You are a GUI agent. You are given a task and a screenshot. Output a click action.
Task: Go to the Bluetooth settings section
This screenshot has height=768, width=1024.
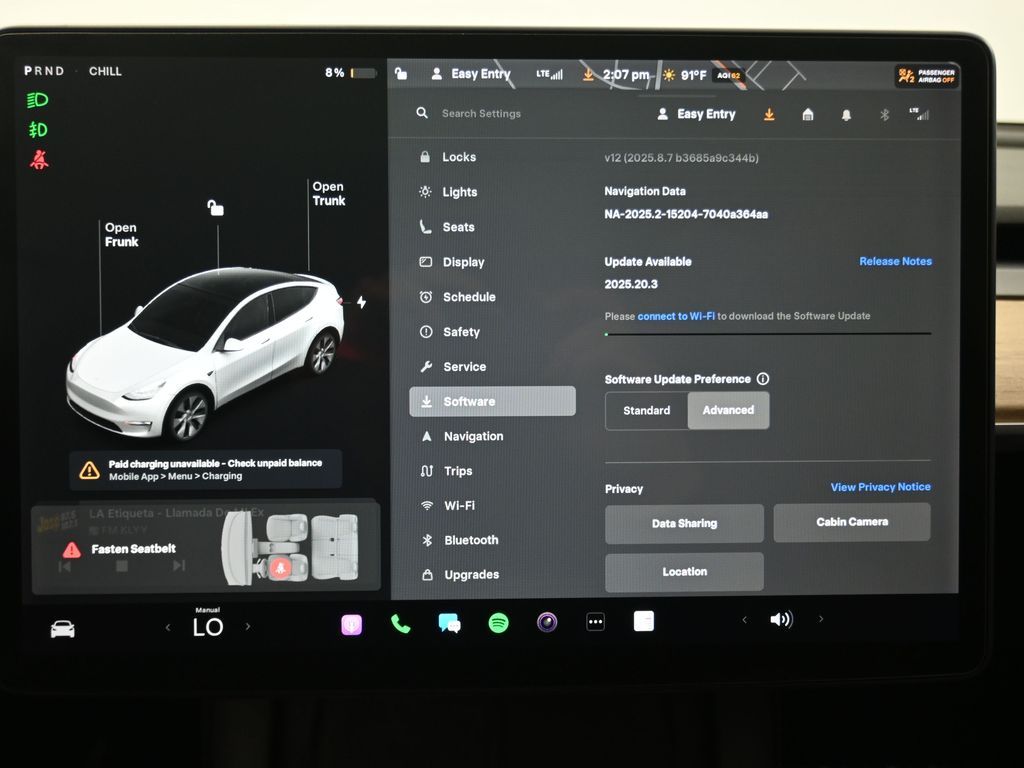[470, 540]
